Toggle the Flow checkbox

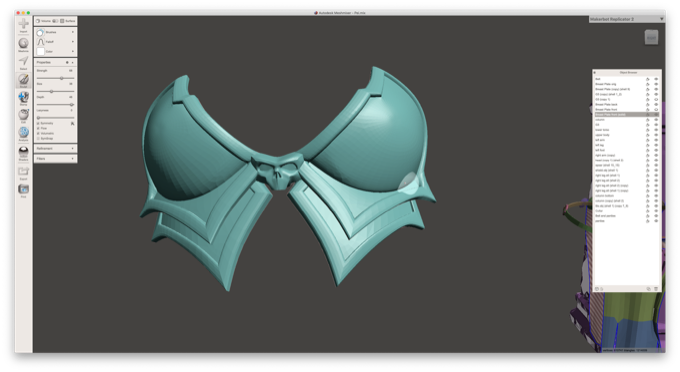(x=38, y=128)
